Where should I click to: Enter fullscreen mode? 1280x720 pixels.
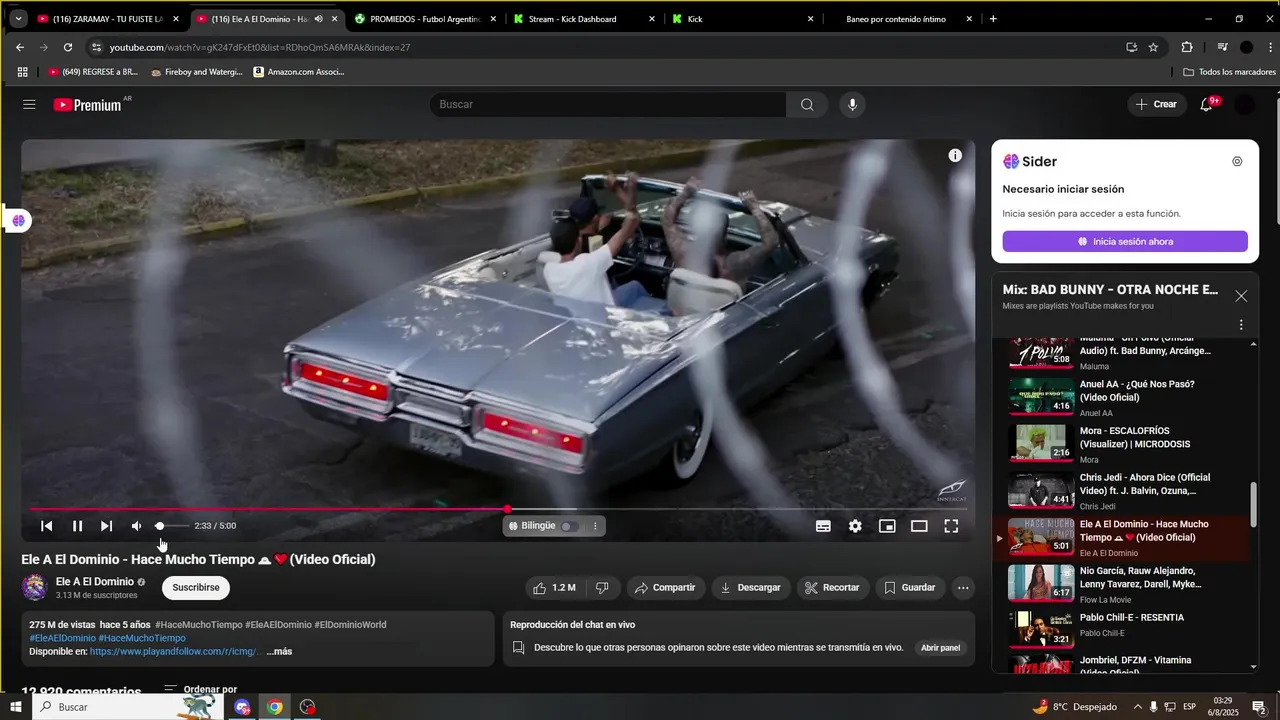coord(951,526)
